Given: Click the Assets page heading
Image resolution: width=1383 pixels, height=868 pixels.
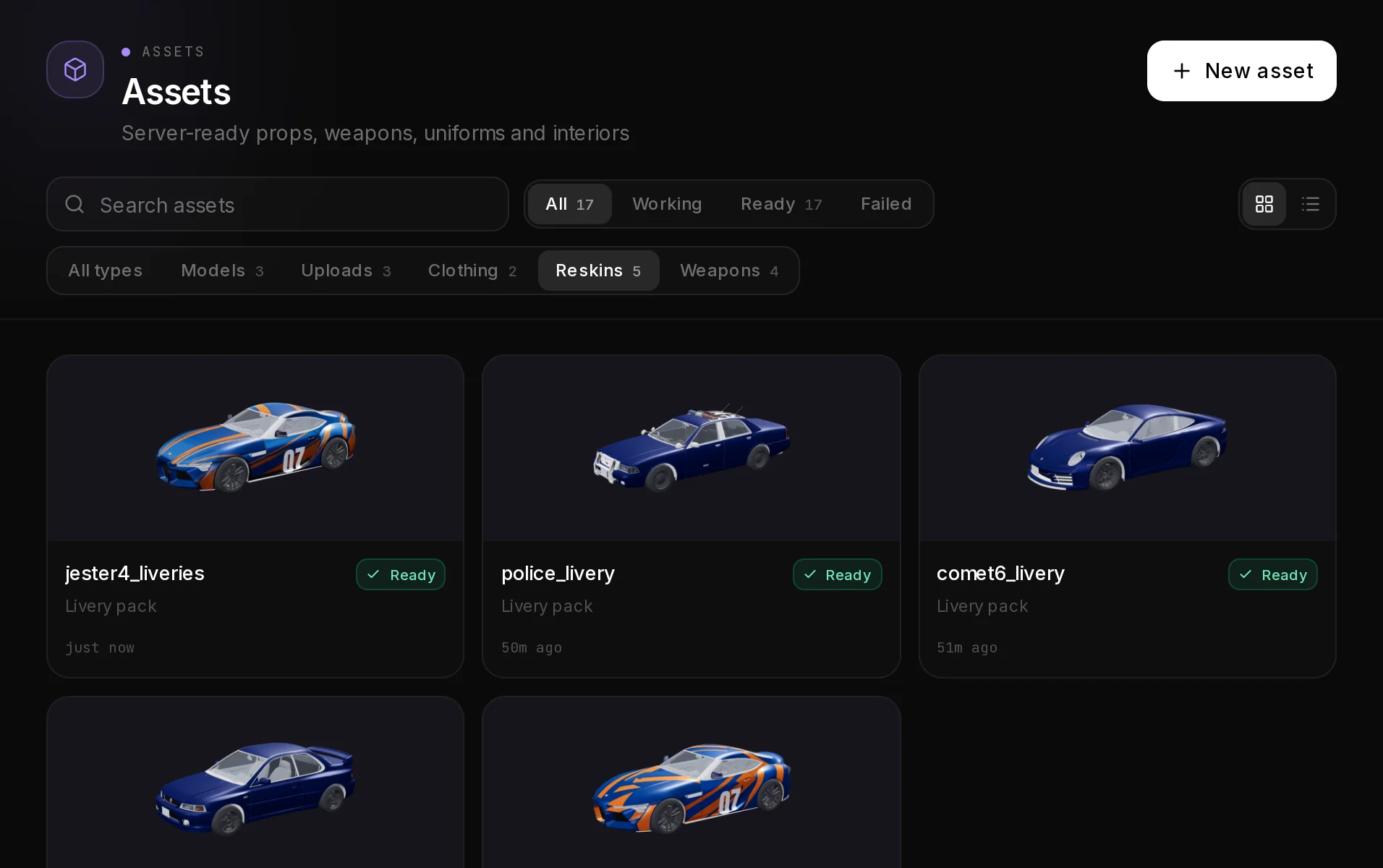Looking at the screenshot, I should click(x=176, y=92).
